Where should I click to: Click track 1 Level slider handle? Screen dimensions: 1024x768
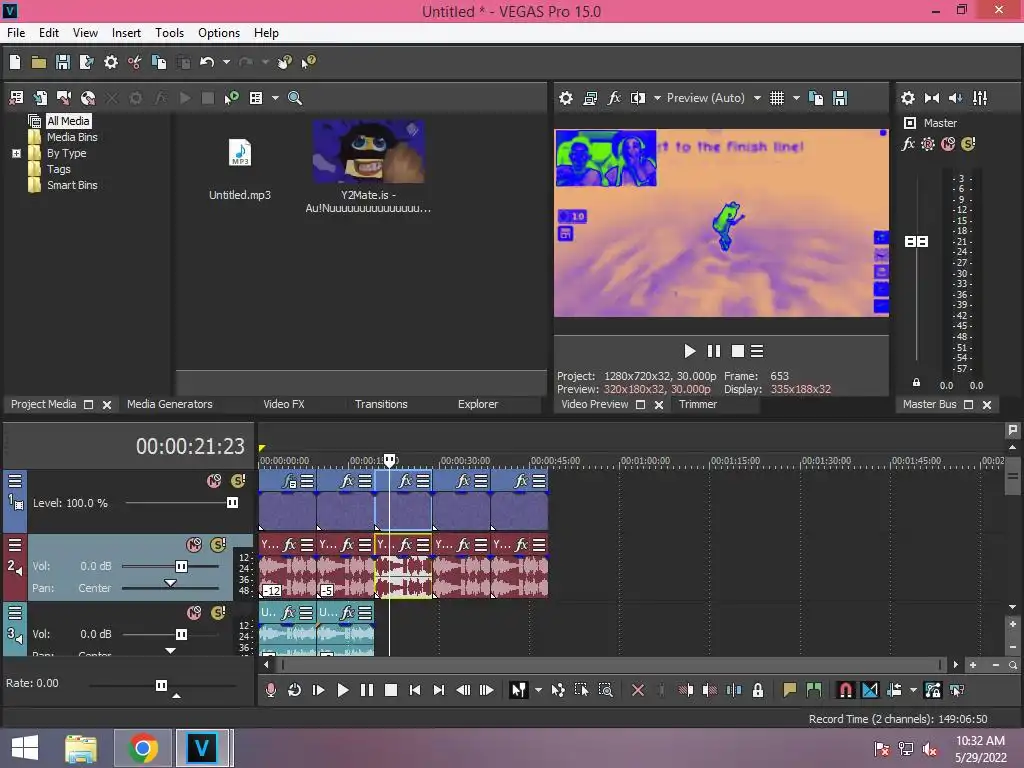(x=232, y=503)
